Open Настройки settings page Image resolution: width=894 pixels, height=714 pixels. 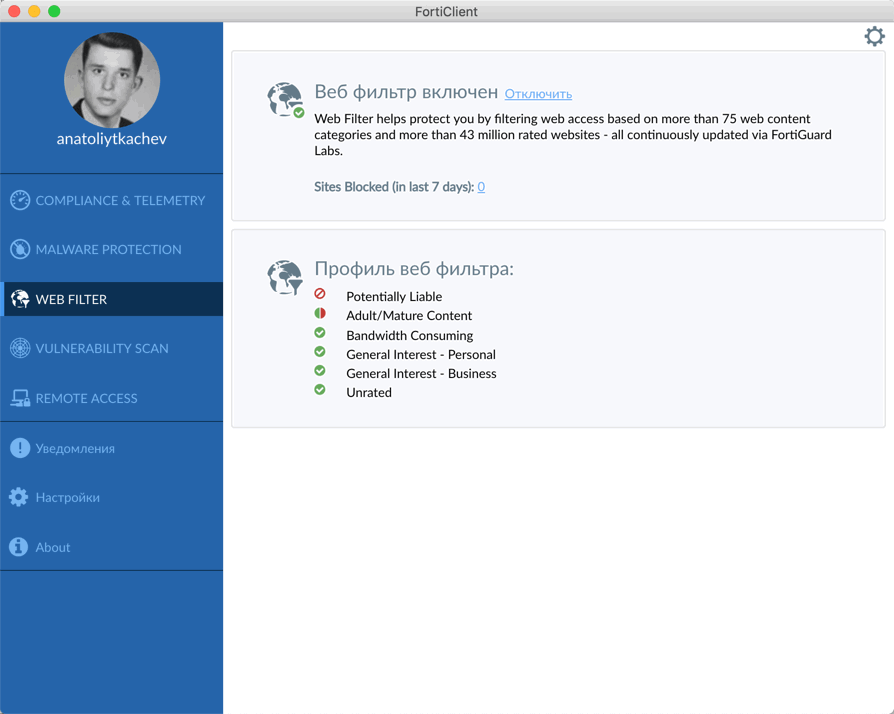click(x=112, y=497)
